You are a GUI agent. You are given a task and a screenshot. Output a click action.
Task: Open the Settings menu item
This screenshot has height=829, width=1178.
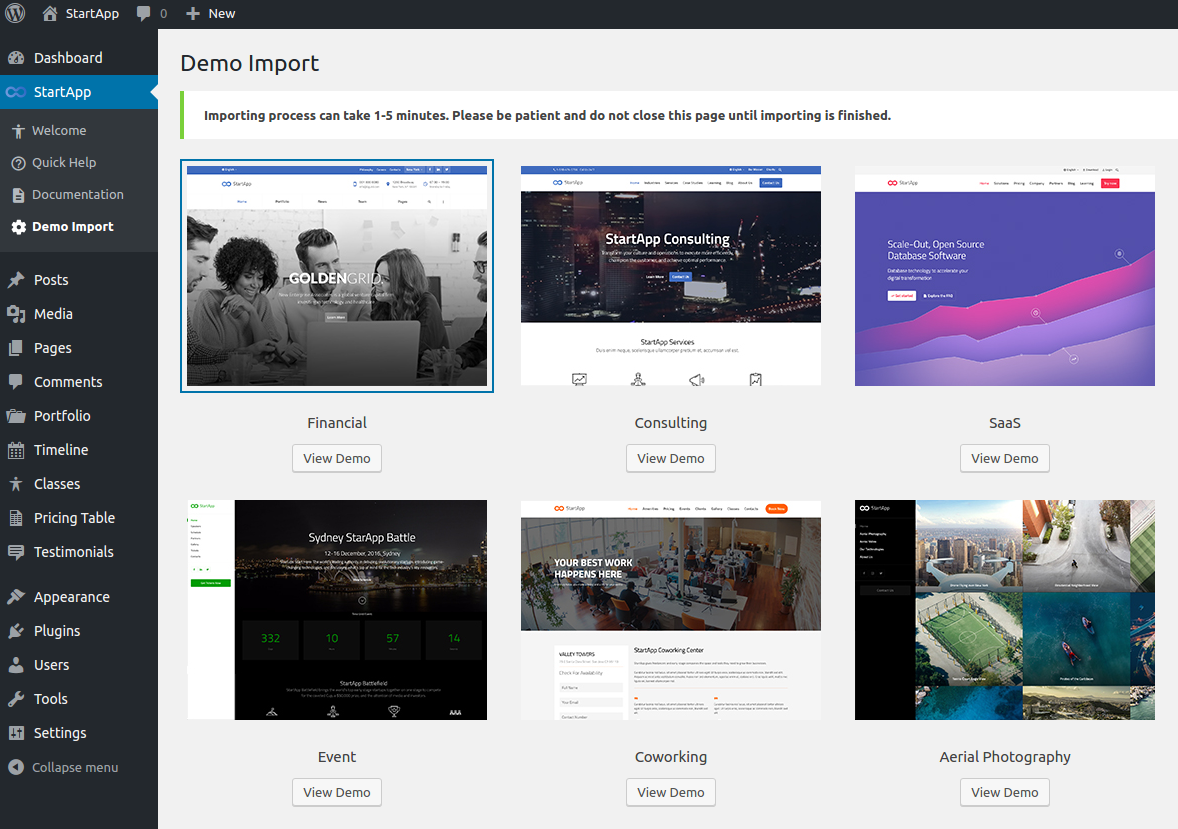point(79,733)
